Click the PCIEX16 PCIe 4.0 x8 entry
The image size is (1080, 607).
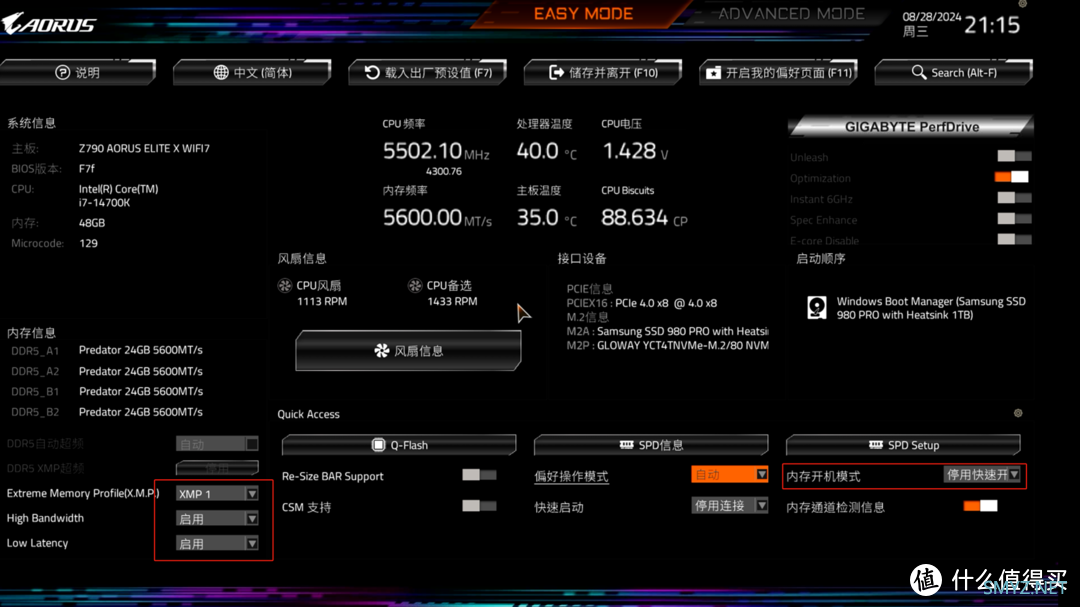pos(642,303)
